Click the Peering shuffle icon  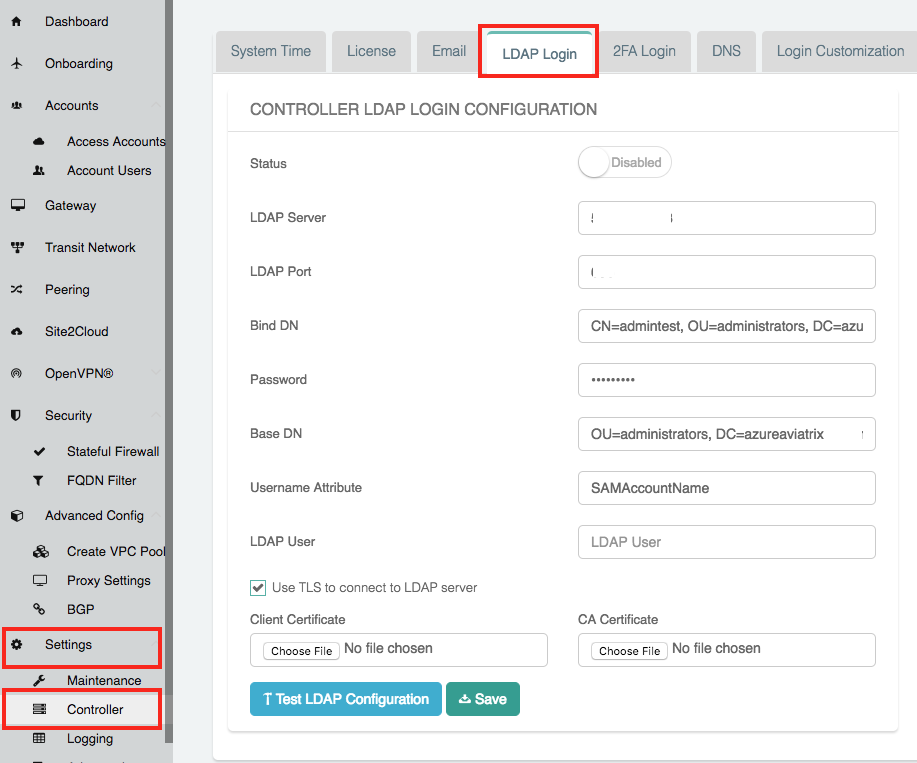[16, 289]
